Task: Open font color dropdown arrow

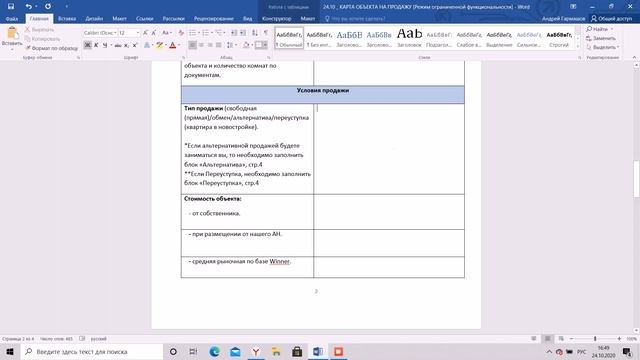Action: (x=179, y=45)
